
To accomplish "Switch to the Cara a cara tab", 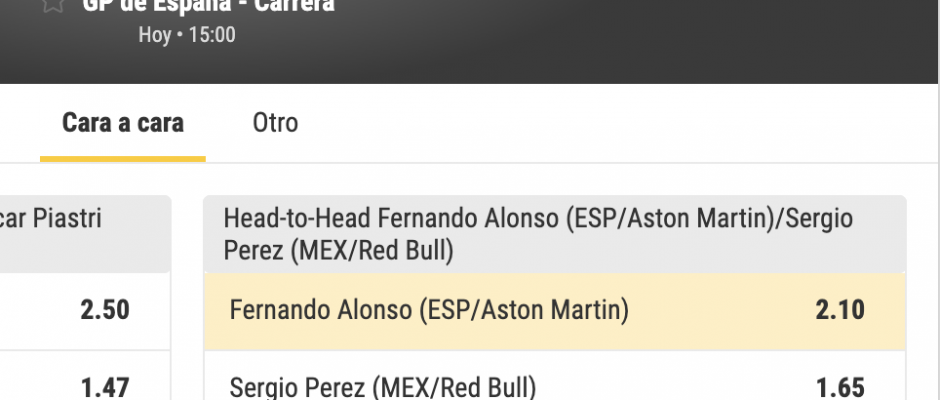I will click(122, 123).
